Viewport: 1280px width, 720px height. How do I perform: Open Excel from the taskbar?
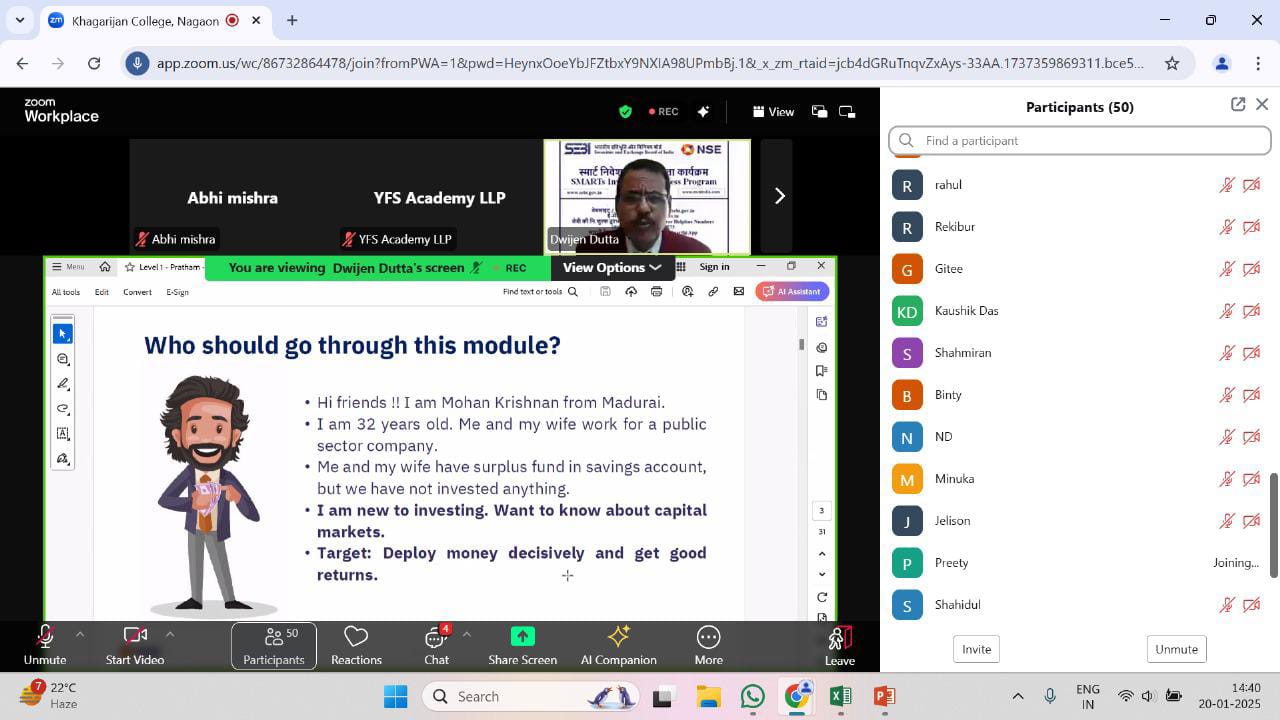840,697
